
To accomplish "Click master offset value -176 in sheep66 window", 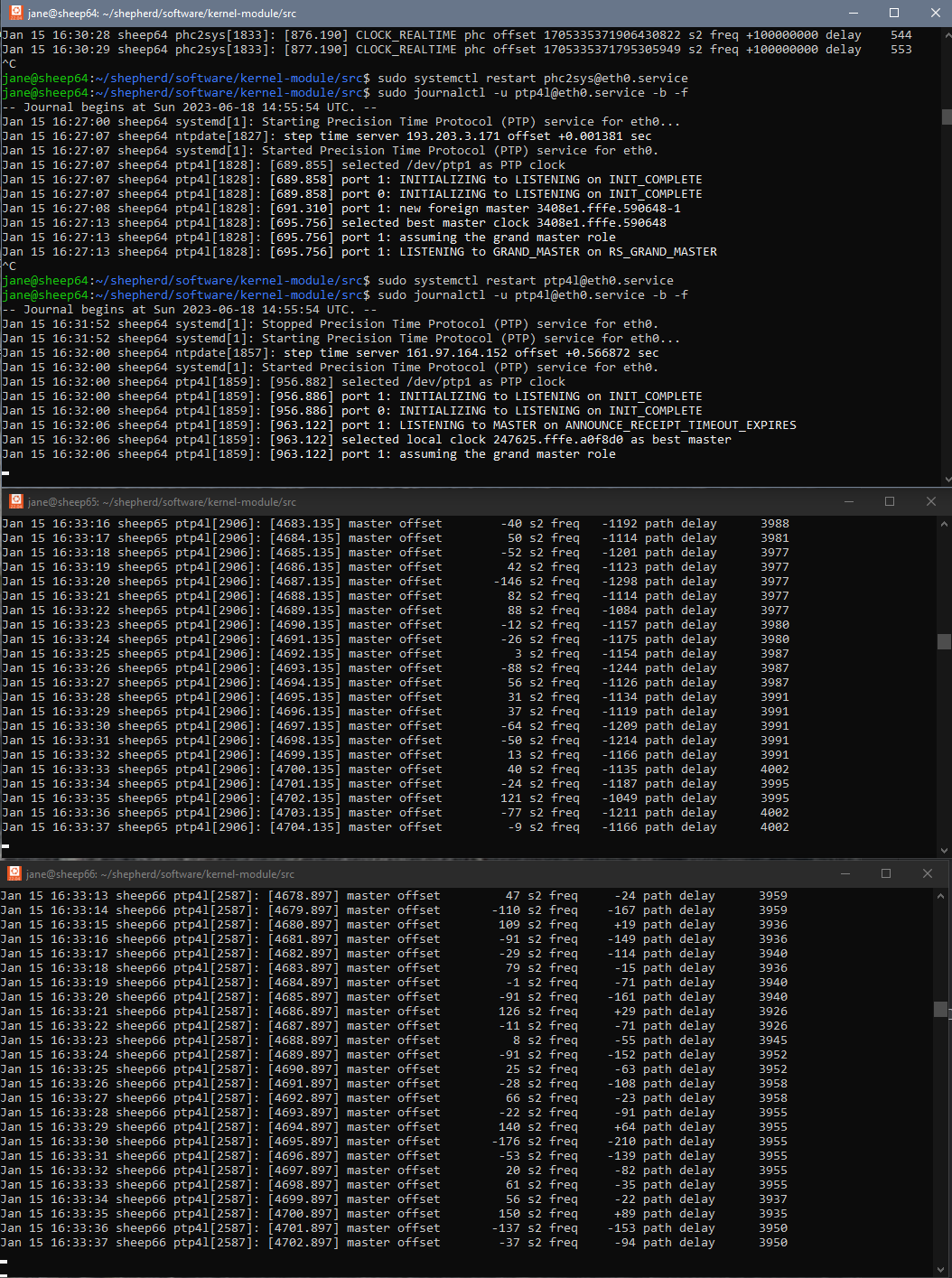I will click(506, 1142).
